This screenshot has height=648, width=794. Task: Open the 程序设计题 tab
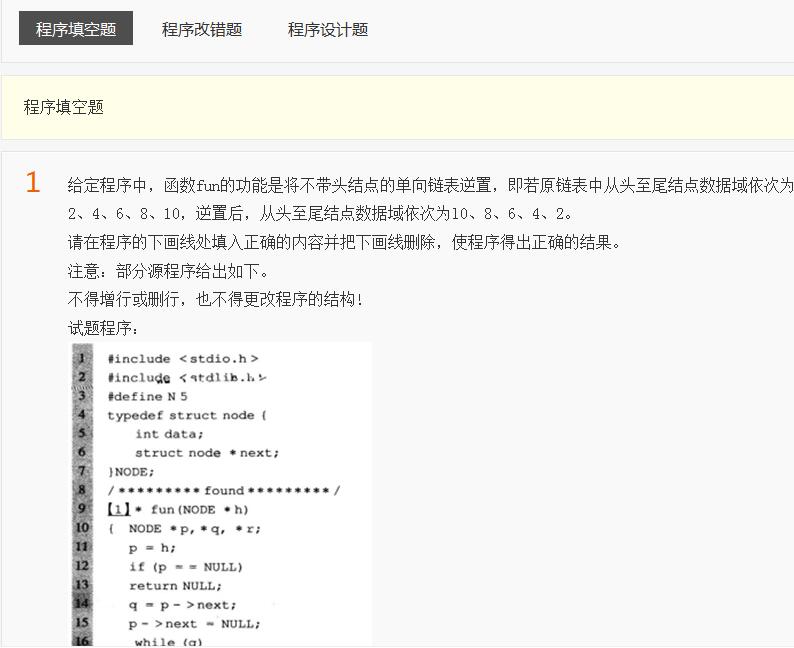coord(328,29)
